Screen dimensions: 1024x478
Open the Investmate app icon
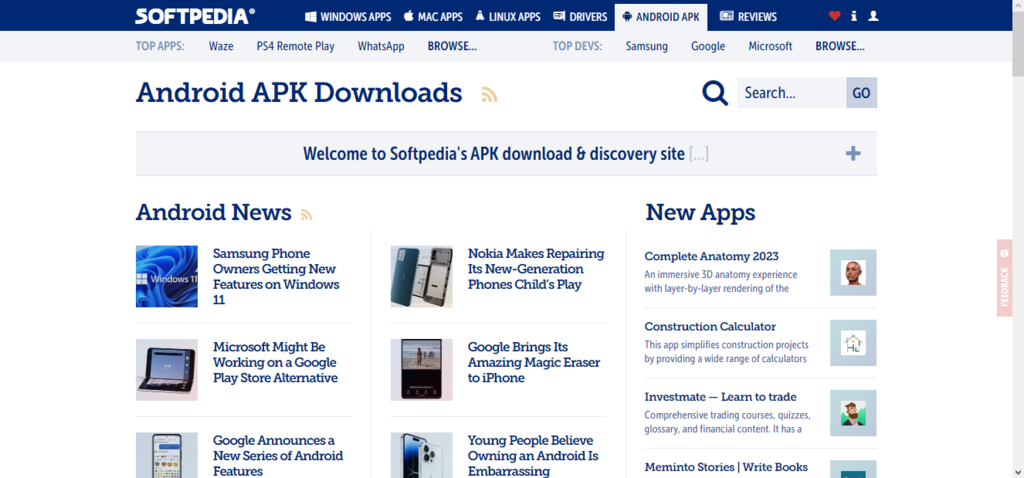click(853, 413)
